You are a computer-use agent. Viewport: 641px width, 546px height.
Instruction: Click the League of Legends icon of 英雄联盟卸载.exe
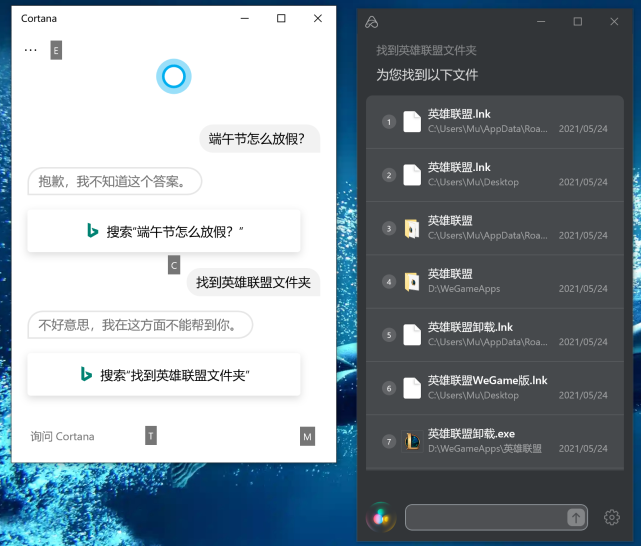click(412, 442)
